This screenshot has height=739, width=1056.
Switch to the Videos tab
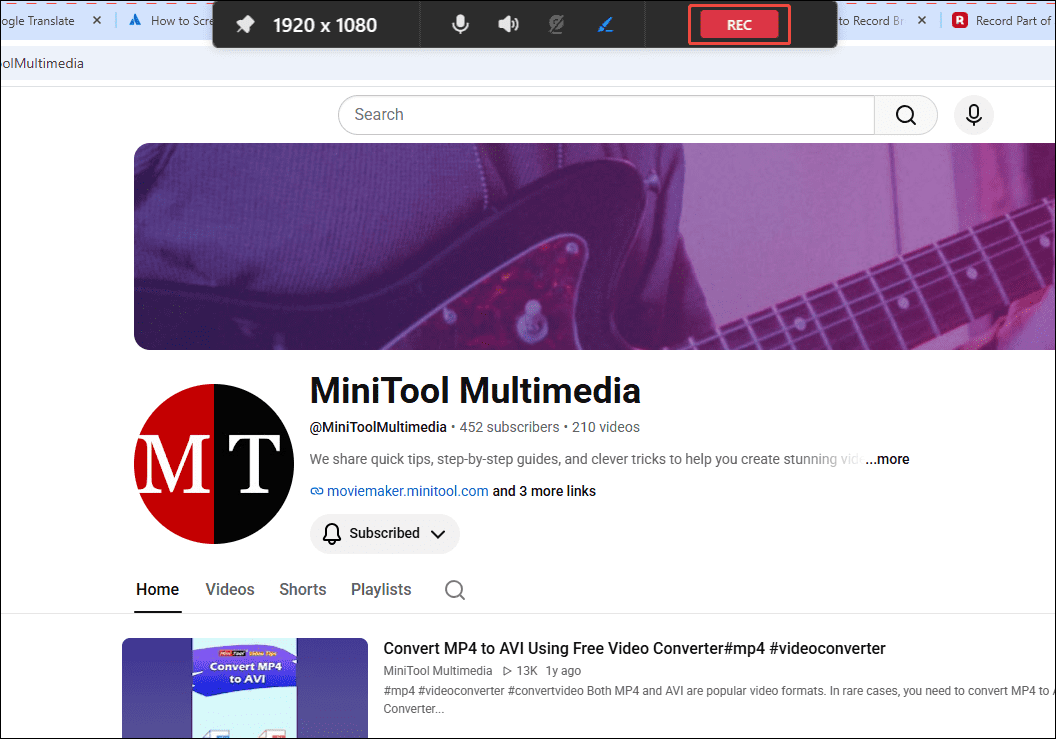[x=230, y=589]
